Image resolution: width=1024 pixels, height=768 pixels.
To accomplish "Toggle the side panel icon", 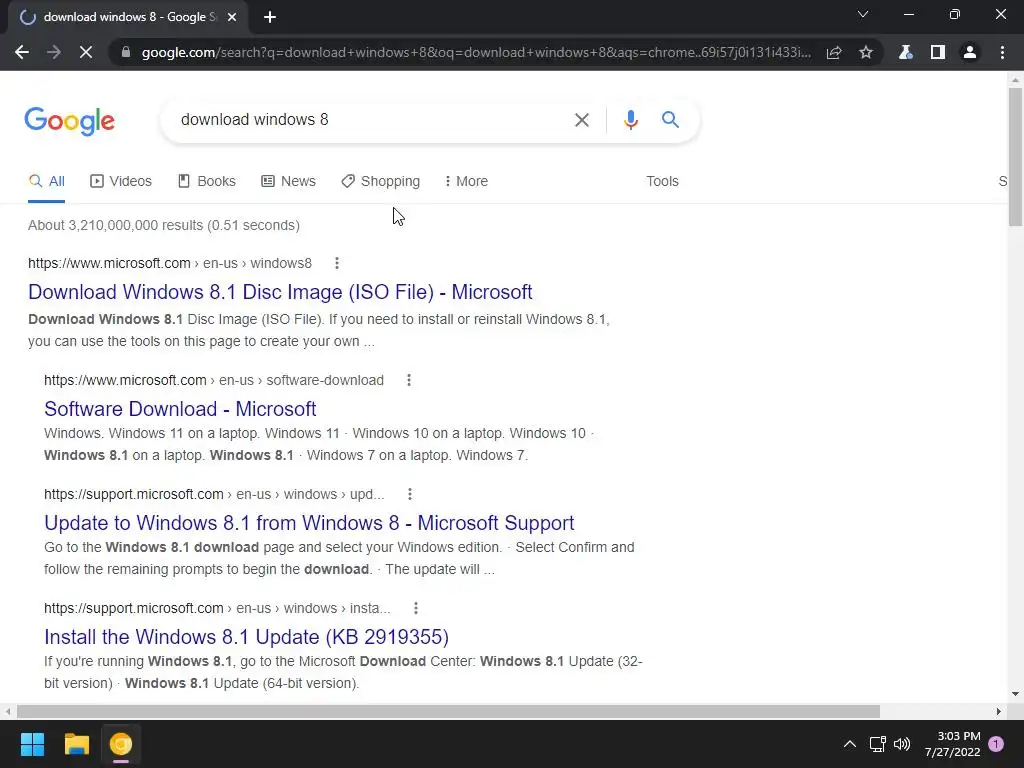I will point(938,52).
